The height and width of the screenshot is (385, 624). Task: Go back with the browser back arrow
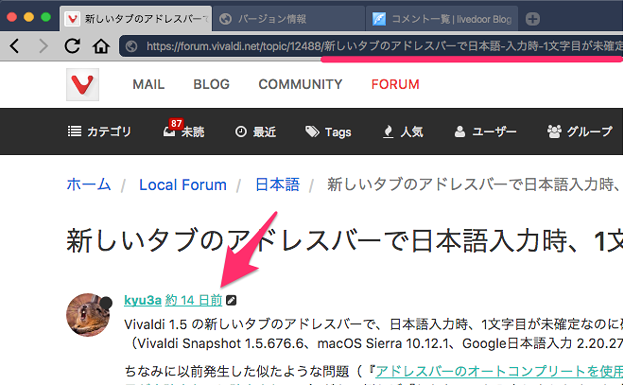point(15,46)
